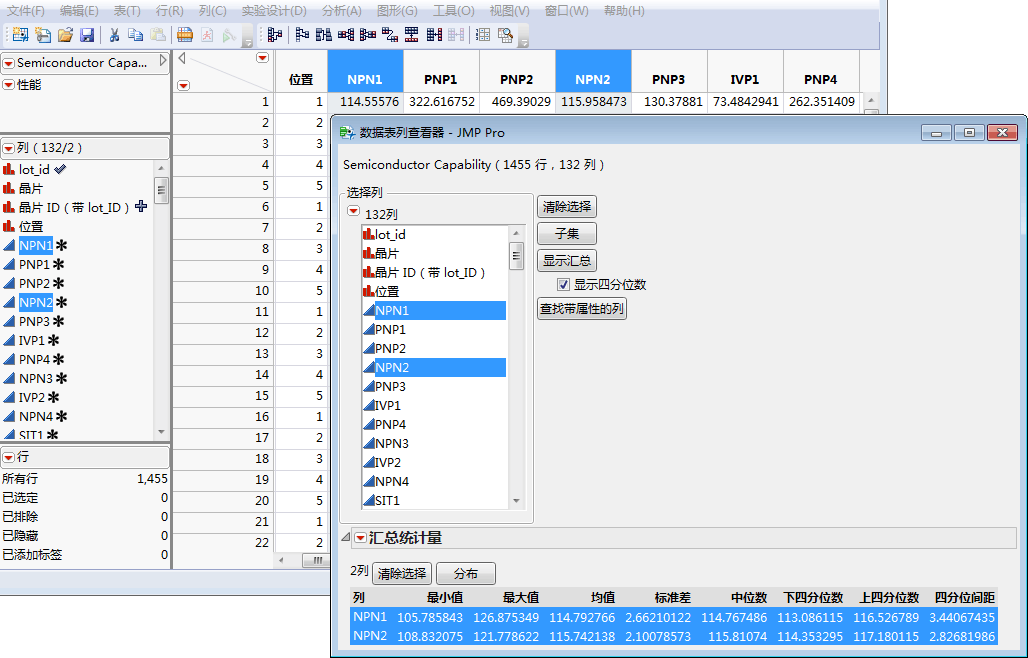
Task: Open the 132列 red triangle menu
Action: [354, 214]
